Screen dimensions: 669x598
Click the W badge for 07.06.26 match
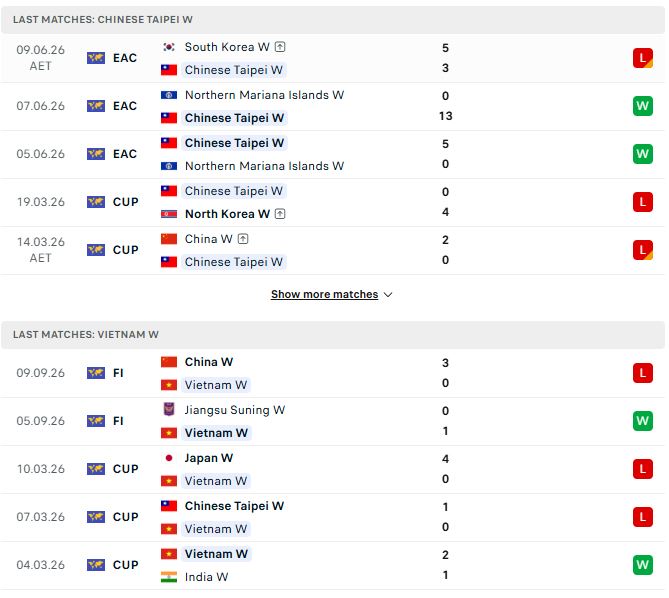[643, 106]
